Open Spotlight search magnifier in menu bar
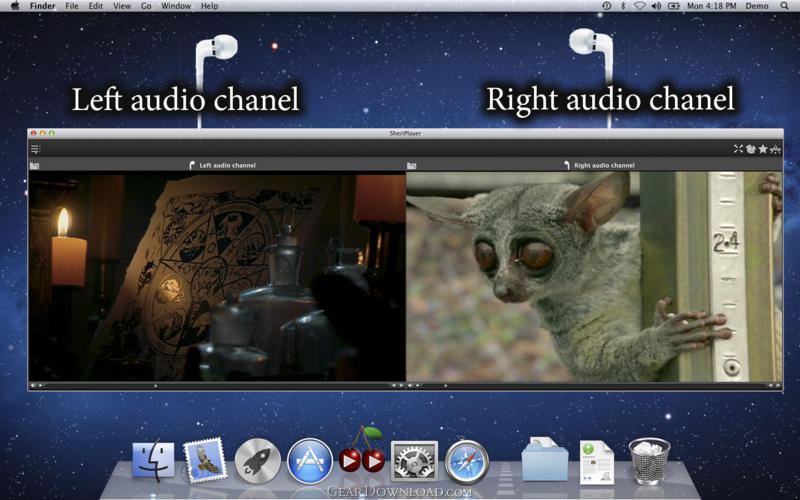Screen dimensions: 800x500 pyautogui.click(x=784, y=6)
